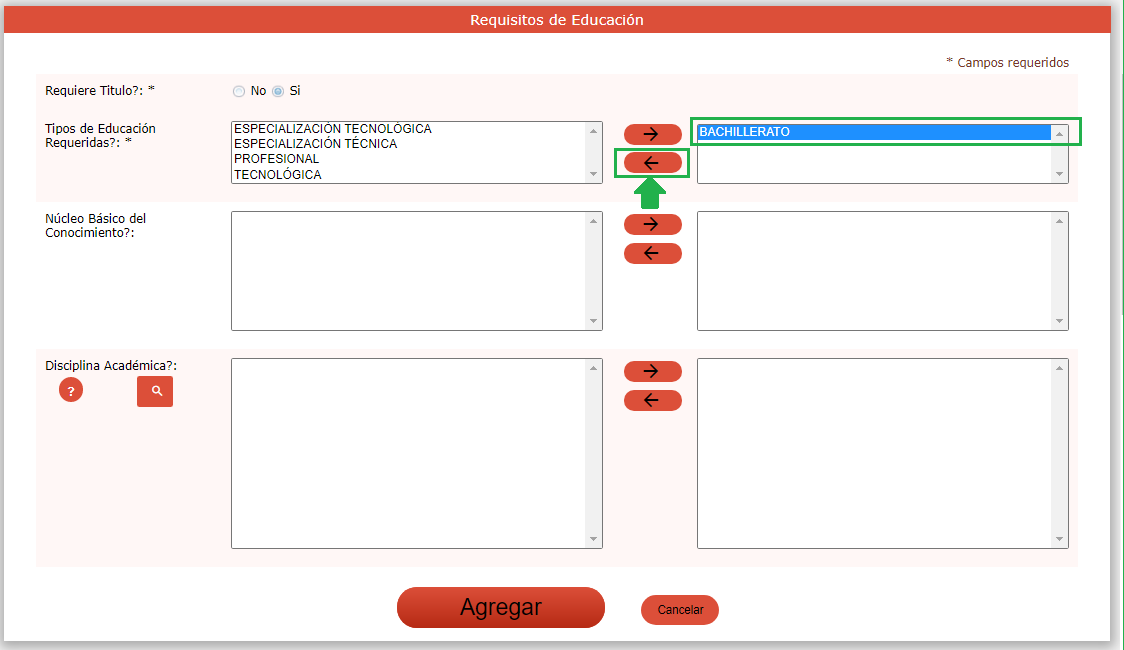The image size is (1124, 650).
Task: Choose TECNOLÓGICA from education types list
Action: [278, 175]
